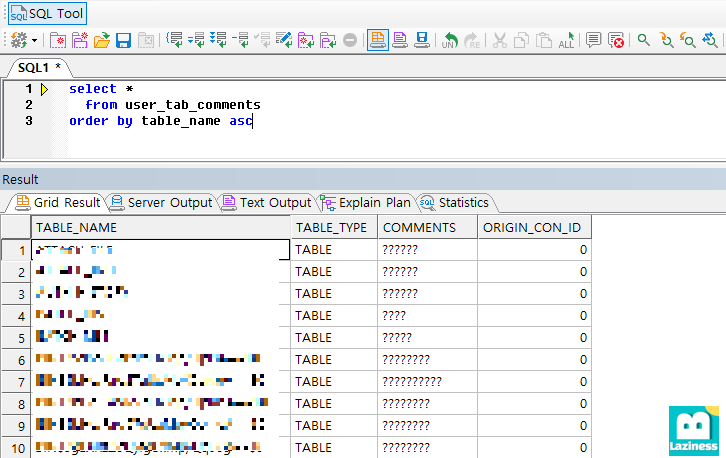Click 'user_tab_comments' in editor line 2

pyautogui.click(x=193, y=105)
